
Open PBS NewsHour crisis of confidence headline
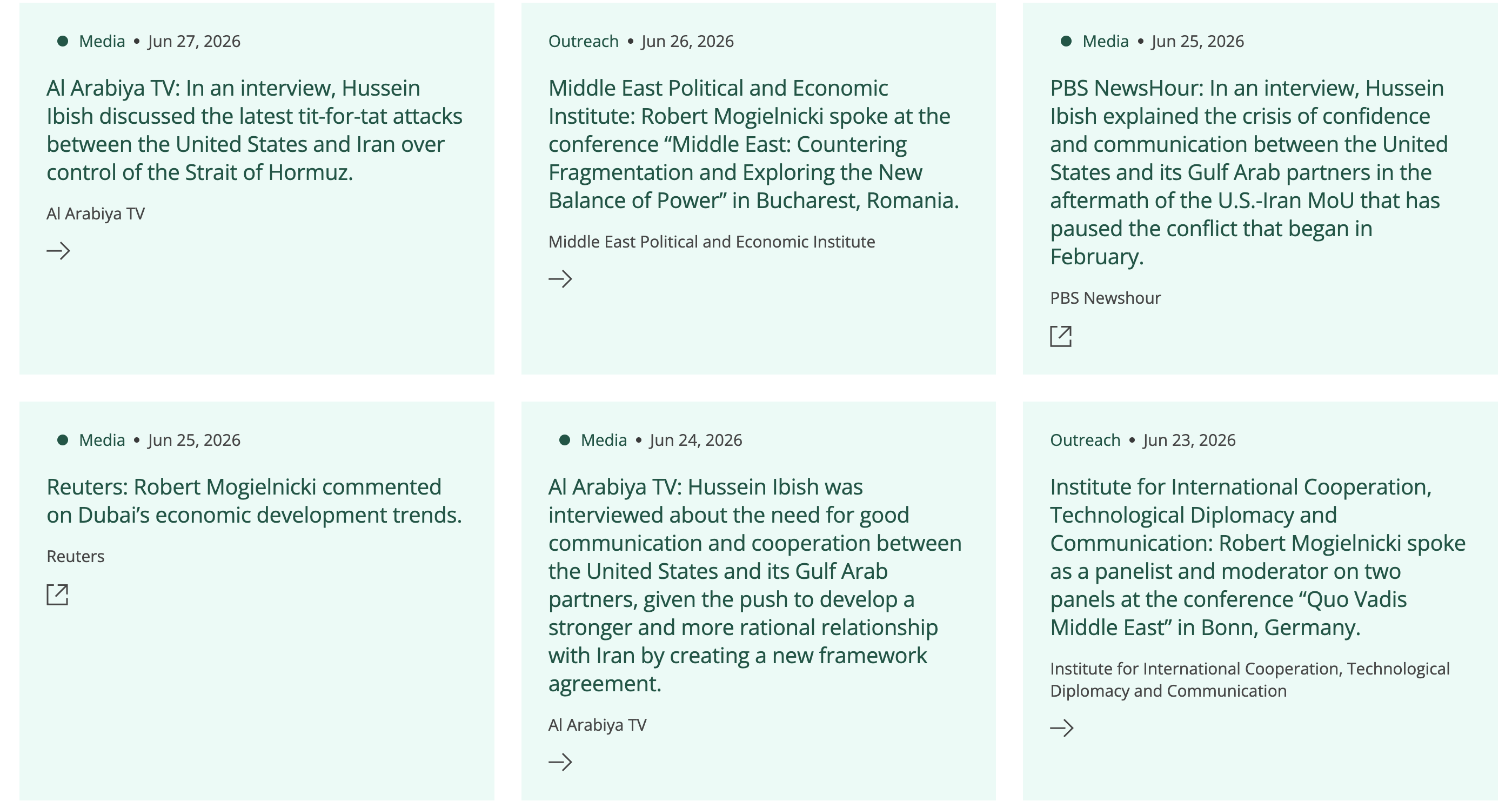[x=1249, y=172]
